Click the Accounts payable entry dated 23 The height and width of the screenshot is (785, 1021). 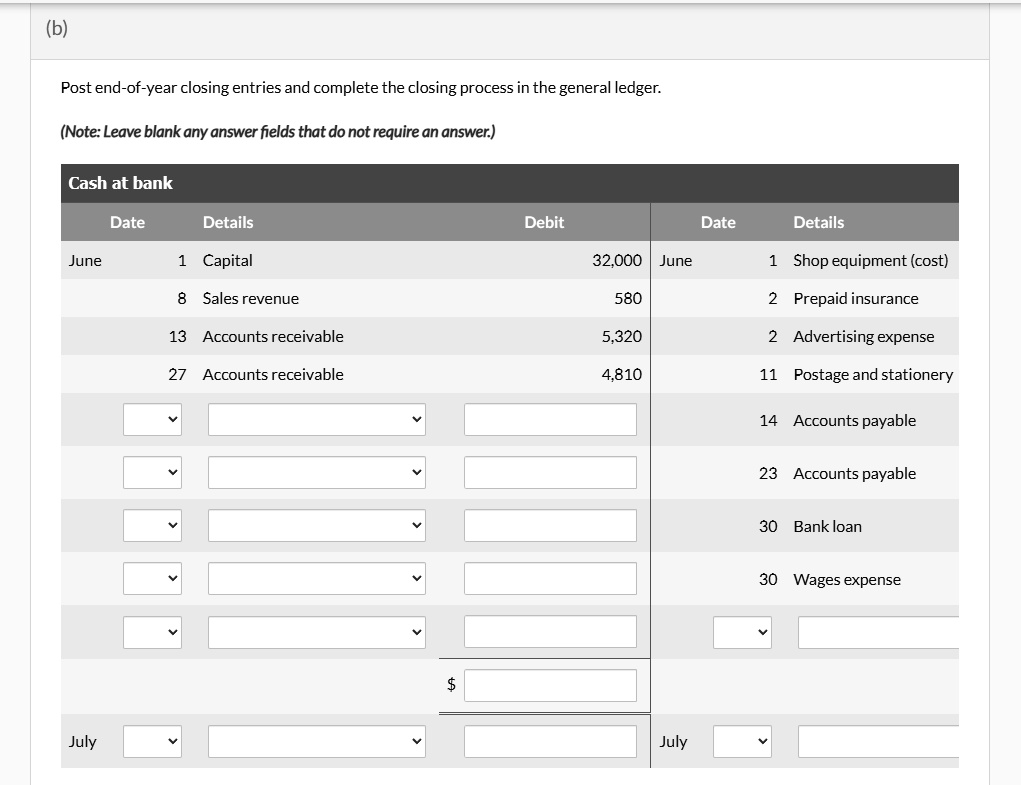(854, 473)
